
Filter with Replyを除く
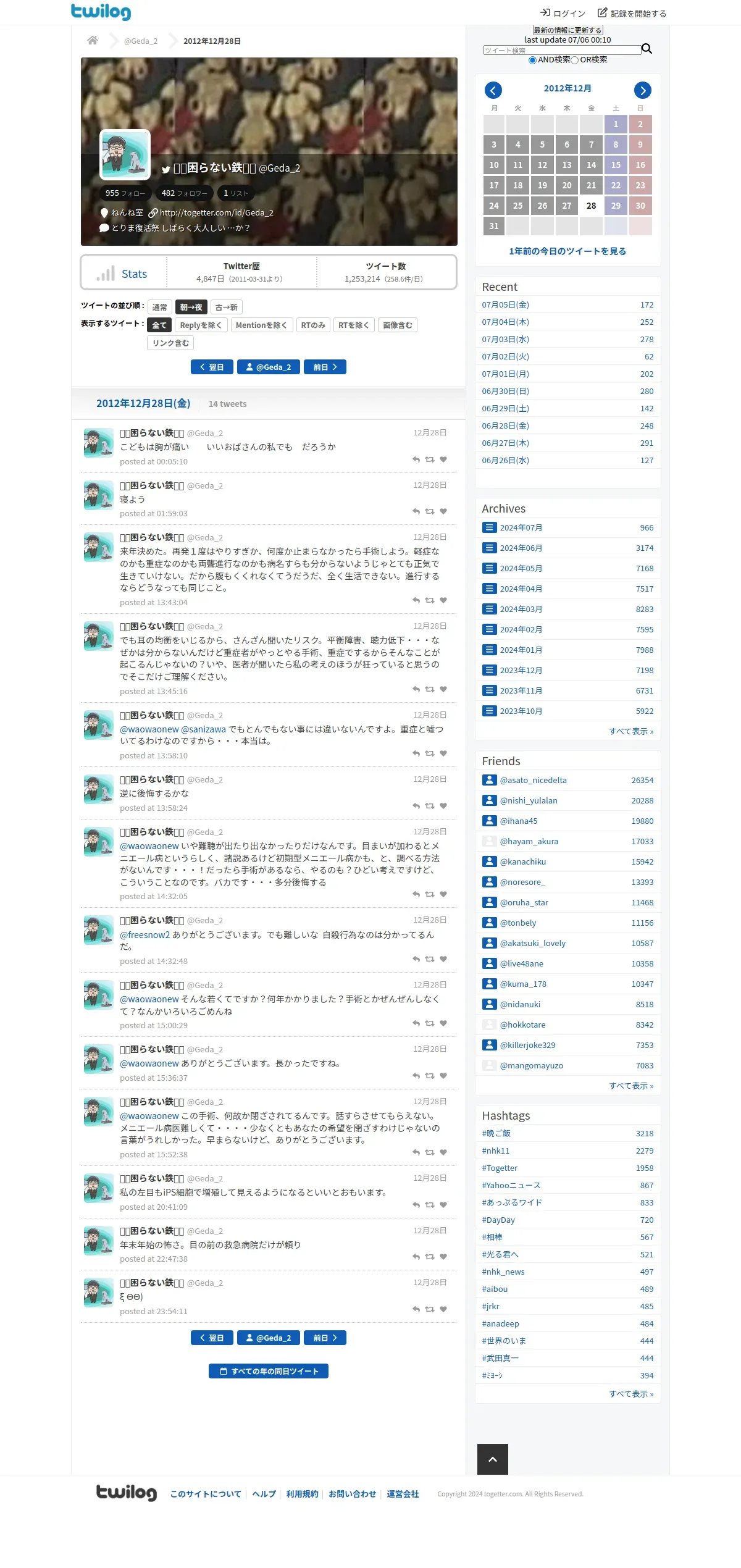[x=201, y=325]
